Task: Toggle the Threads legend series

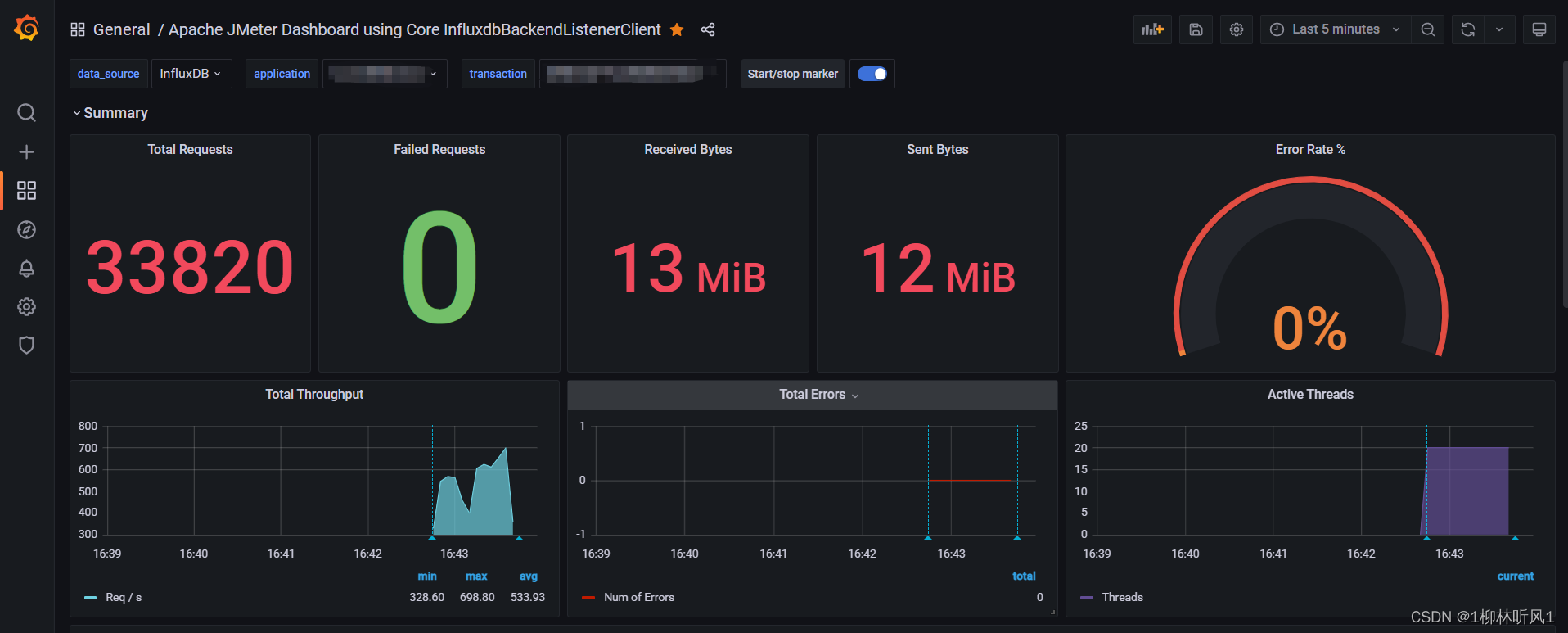Action: click(1122, 597)
